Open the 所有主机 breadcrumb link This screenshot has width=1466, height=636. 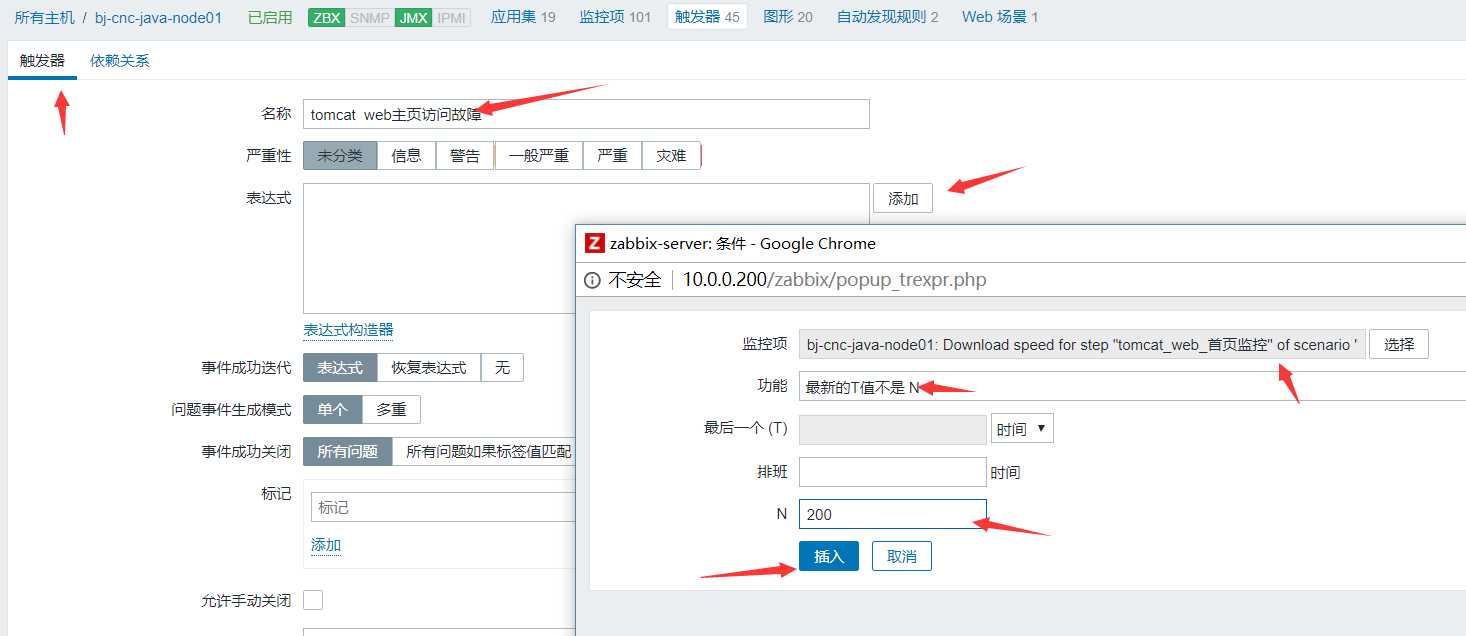click(44, 17)
